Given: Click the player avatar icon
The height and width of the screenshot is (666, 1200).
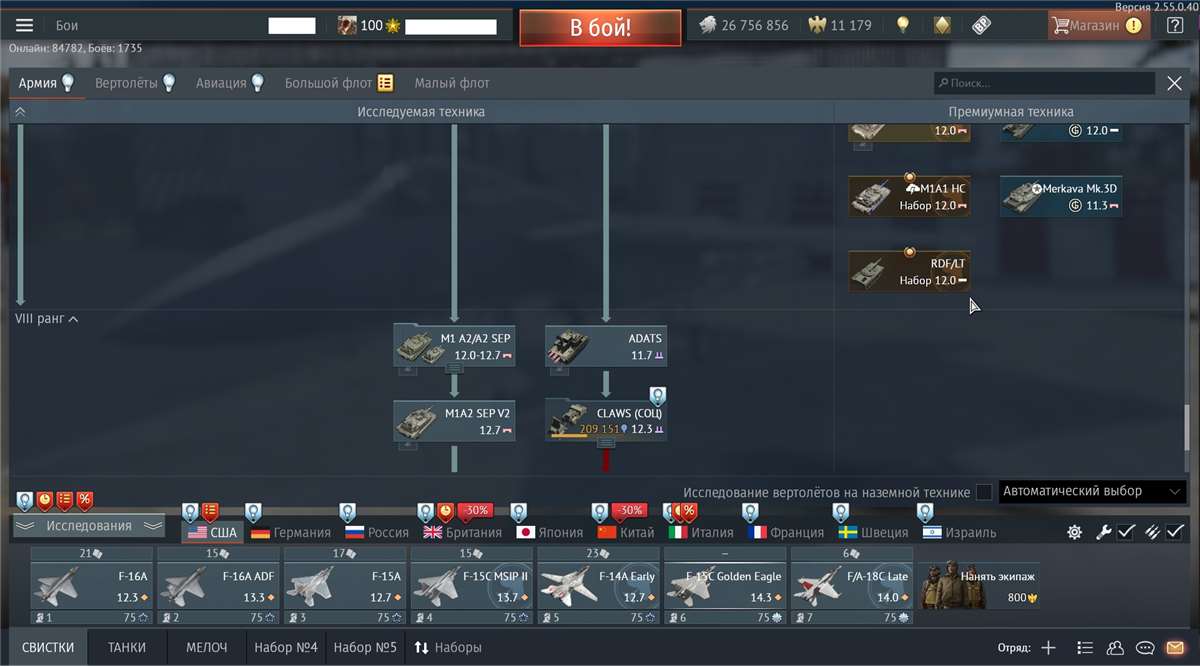Looking at the screenshot, I should tap(348, 26).
